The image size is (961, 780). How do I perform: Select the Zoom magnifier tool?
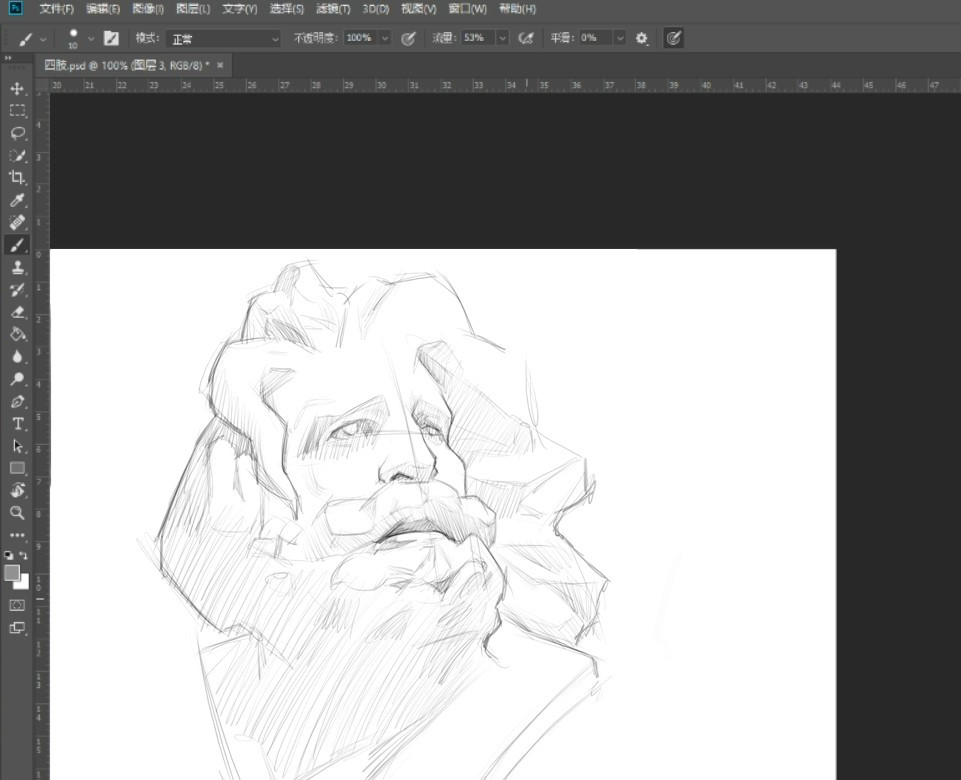tap(17, 513)
